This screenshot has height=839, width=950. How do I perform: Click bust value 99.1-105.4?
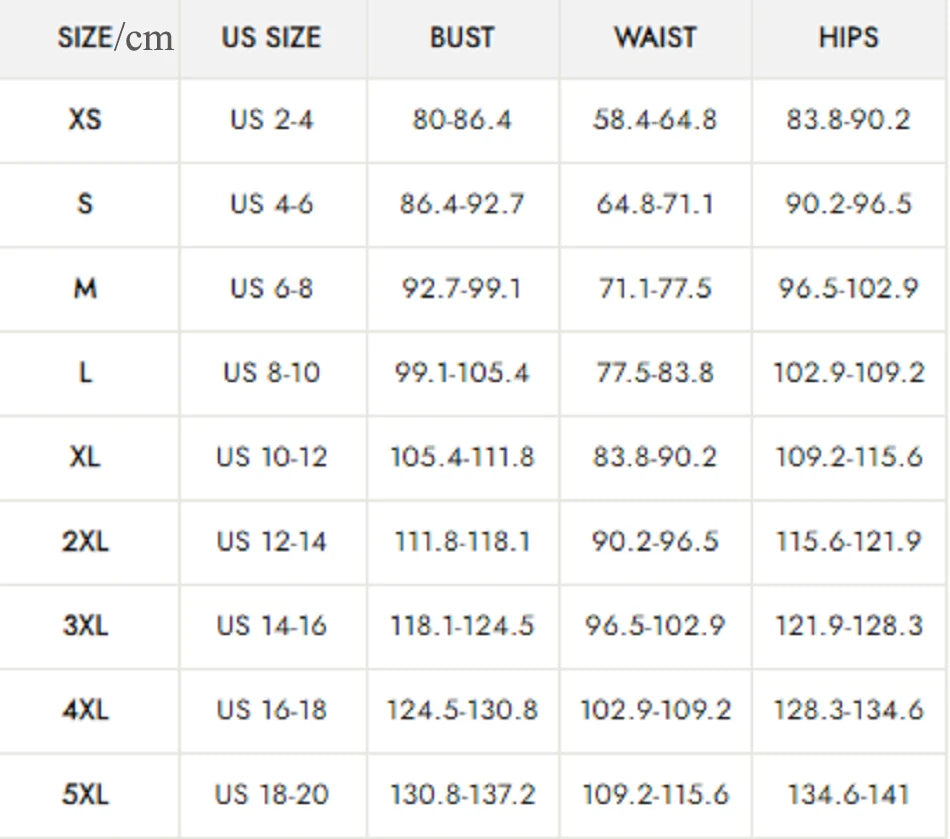[462, 373]
